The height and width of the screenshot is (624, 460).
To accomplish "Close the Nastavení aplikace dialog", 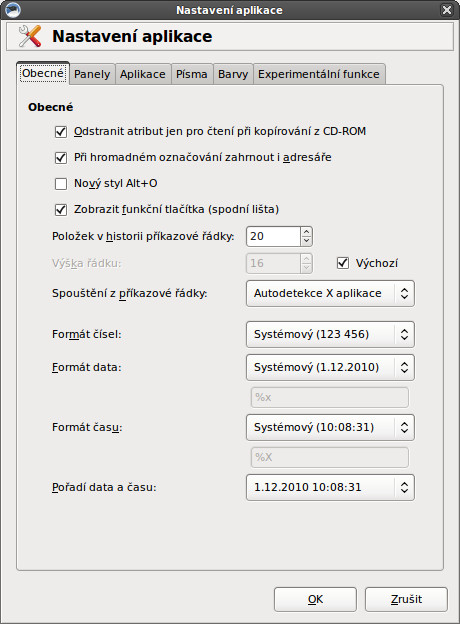I will (x=447, y=10).
